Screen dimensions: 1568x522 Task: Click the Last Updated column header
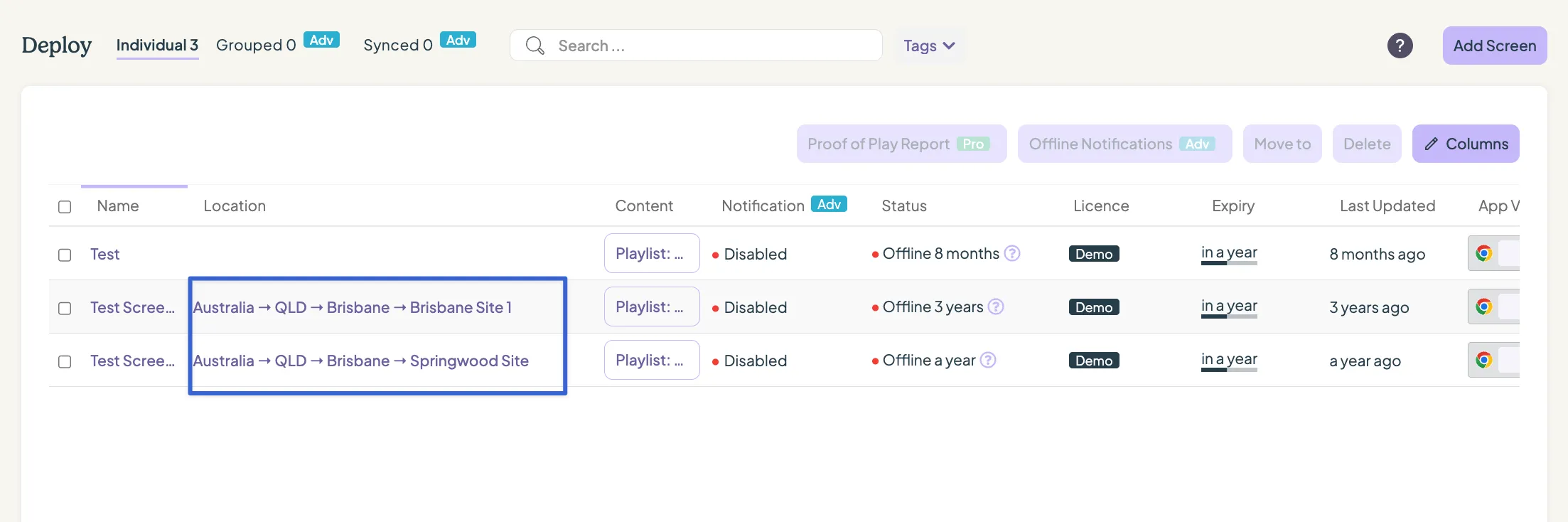point(1387,206)
